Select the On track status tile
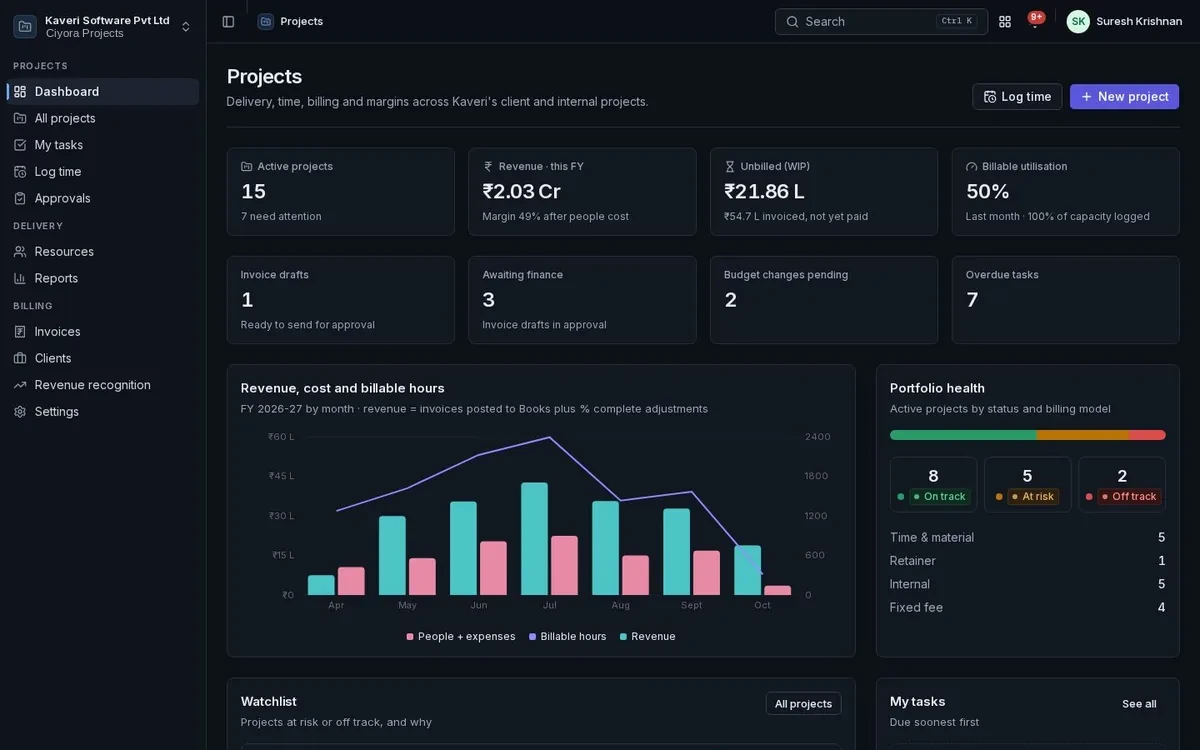 [933, 485]
